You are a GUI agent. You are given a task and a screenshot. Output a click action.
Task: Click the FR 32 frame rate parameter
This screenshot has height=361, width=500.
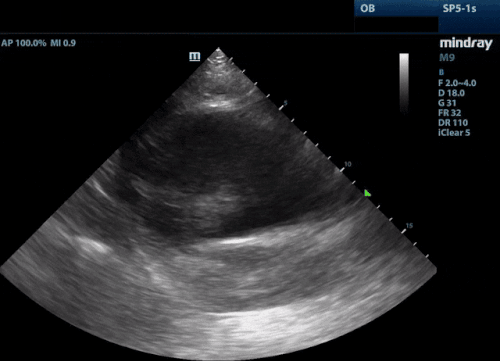450,113
